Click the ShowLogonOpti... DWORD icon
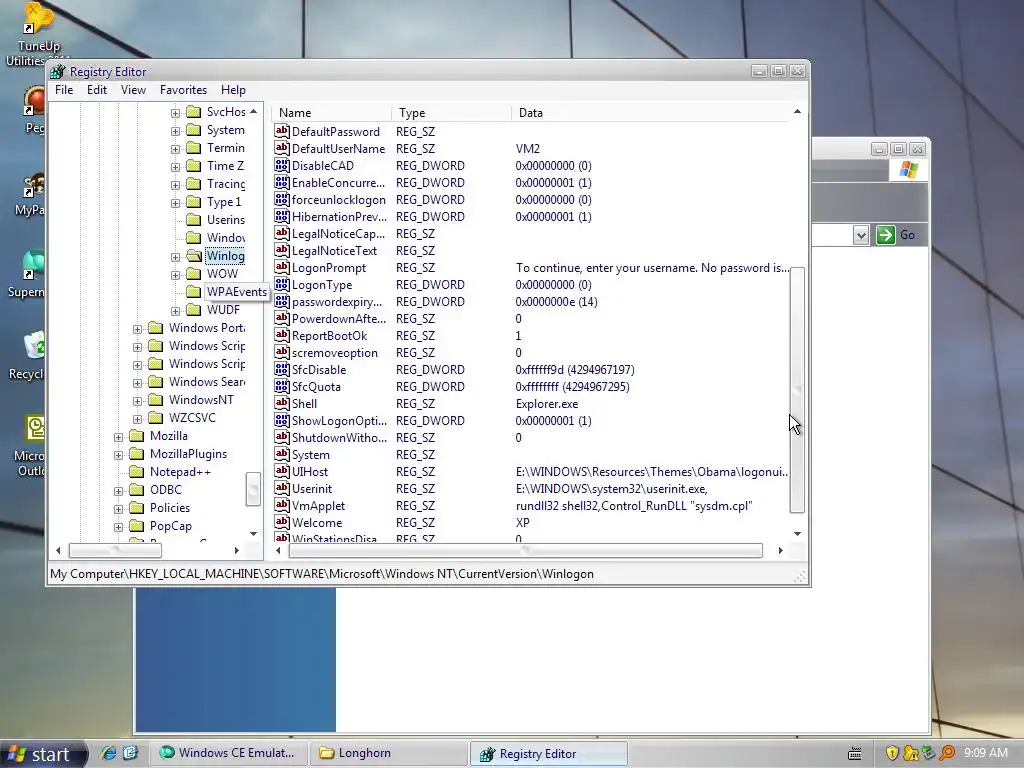 pyautogui.click(x=281, y=419)
